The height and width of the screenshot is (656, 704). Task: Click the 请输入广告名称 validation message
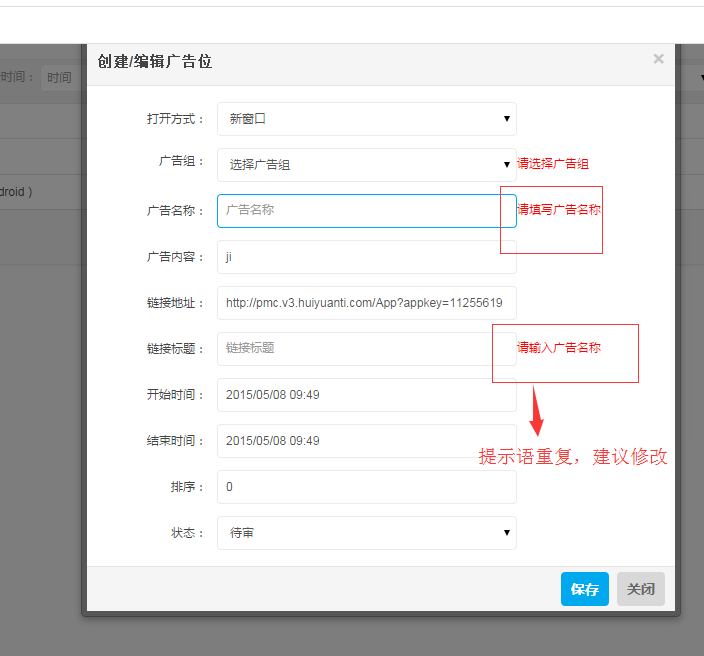(x=559, y=348)
